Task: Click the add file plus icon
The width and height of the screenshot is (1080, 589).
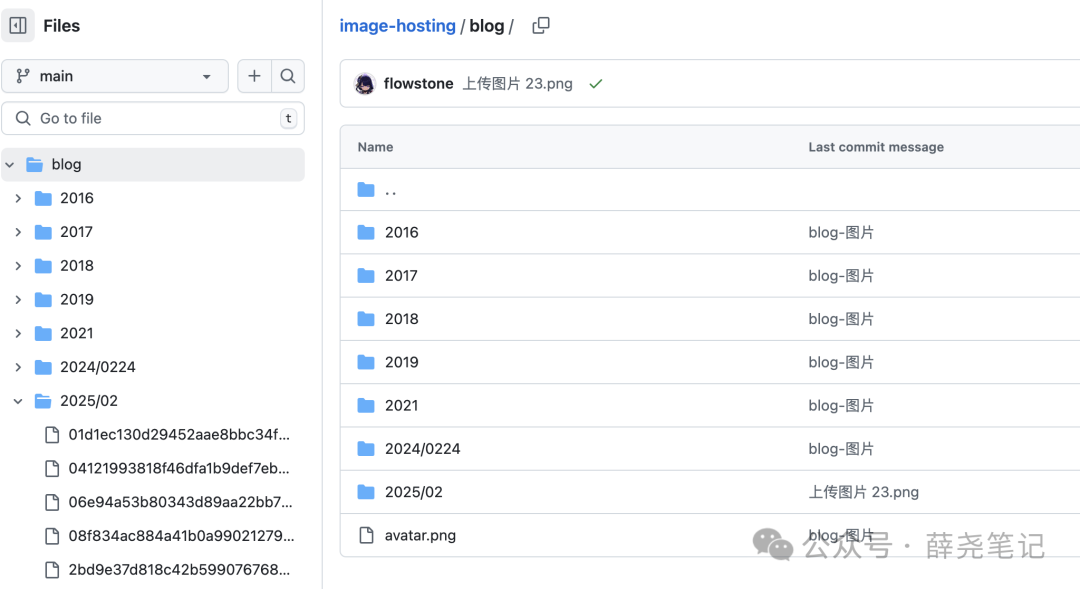Action: (x=254, y=76)
